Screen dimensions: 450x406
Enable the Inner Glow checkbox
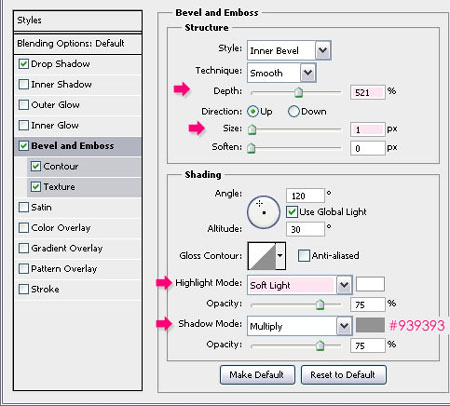(x=24, y=125)
